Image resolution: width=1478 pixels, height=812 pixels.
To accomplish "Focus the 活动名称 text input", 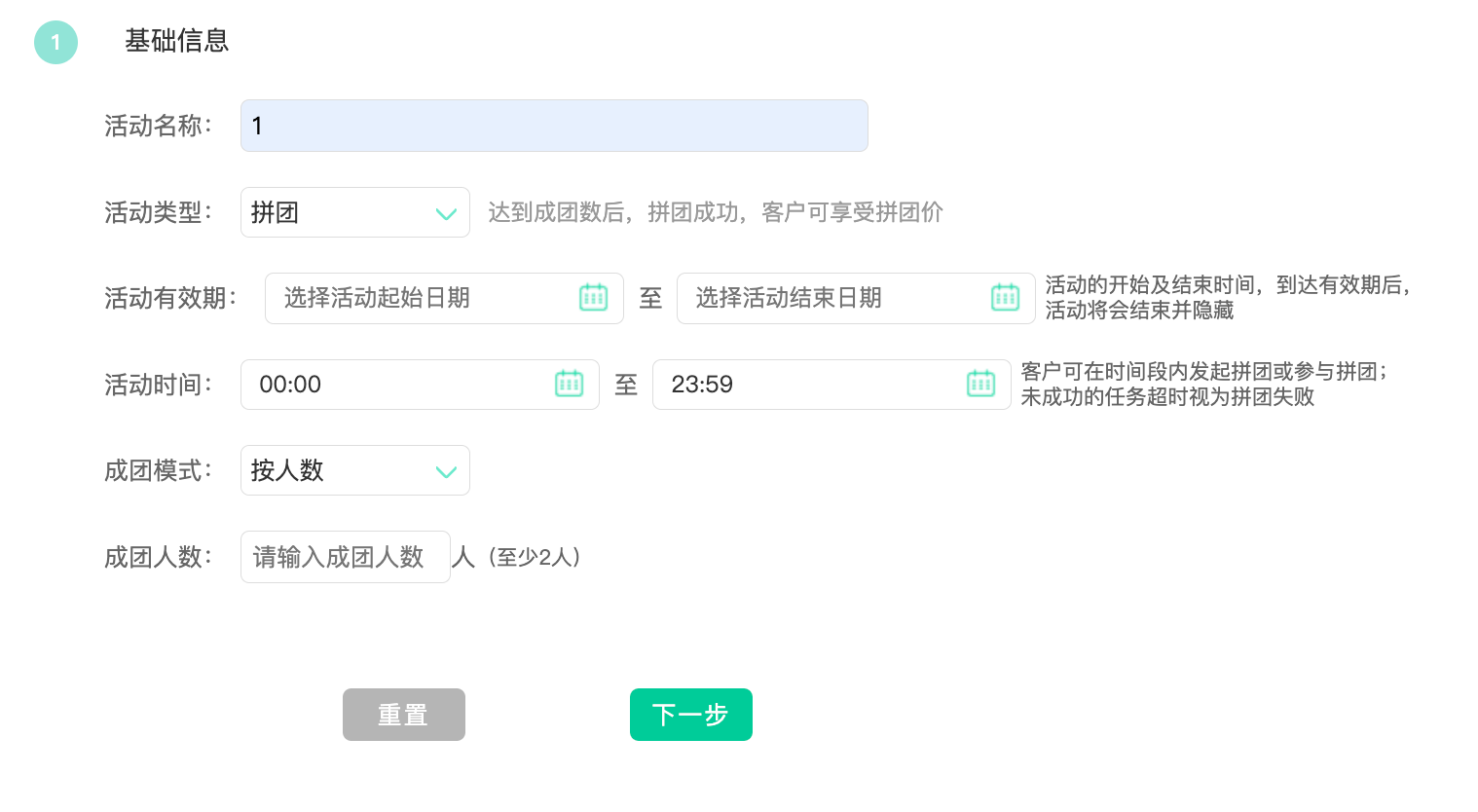I will coord(553,126).
